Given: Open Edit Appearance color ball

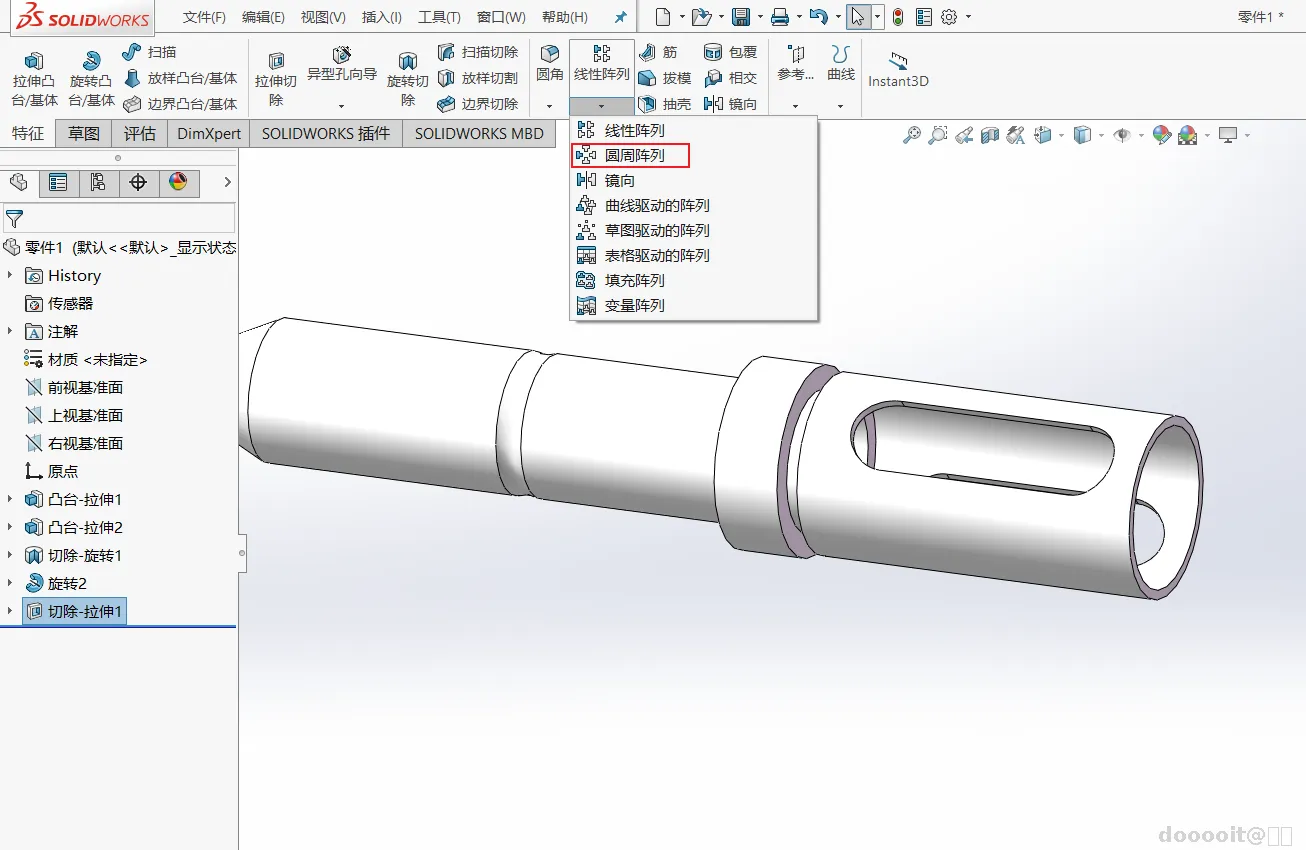Looking at the screenshot, I should click(1161, 135).
